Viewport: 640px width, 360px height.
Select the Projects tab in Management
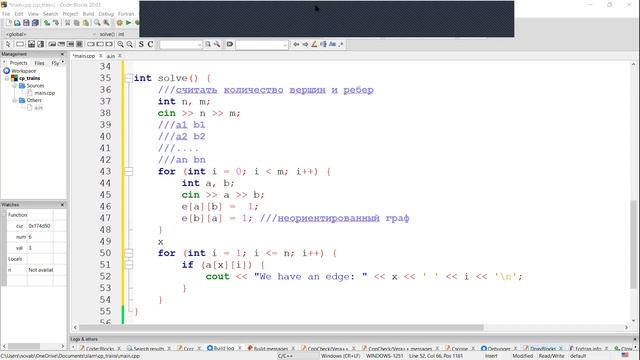18,63
